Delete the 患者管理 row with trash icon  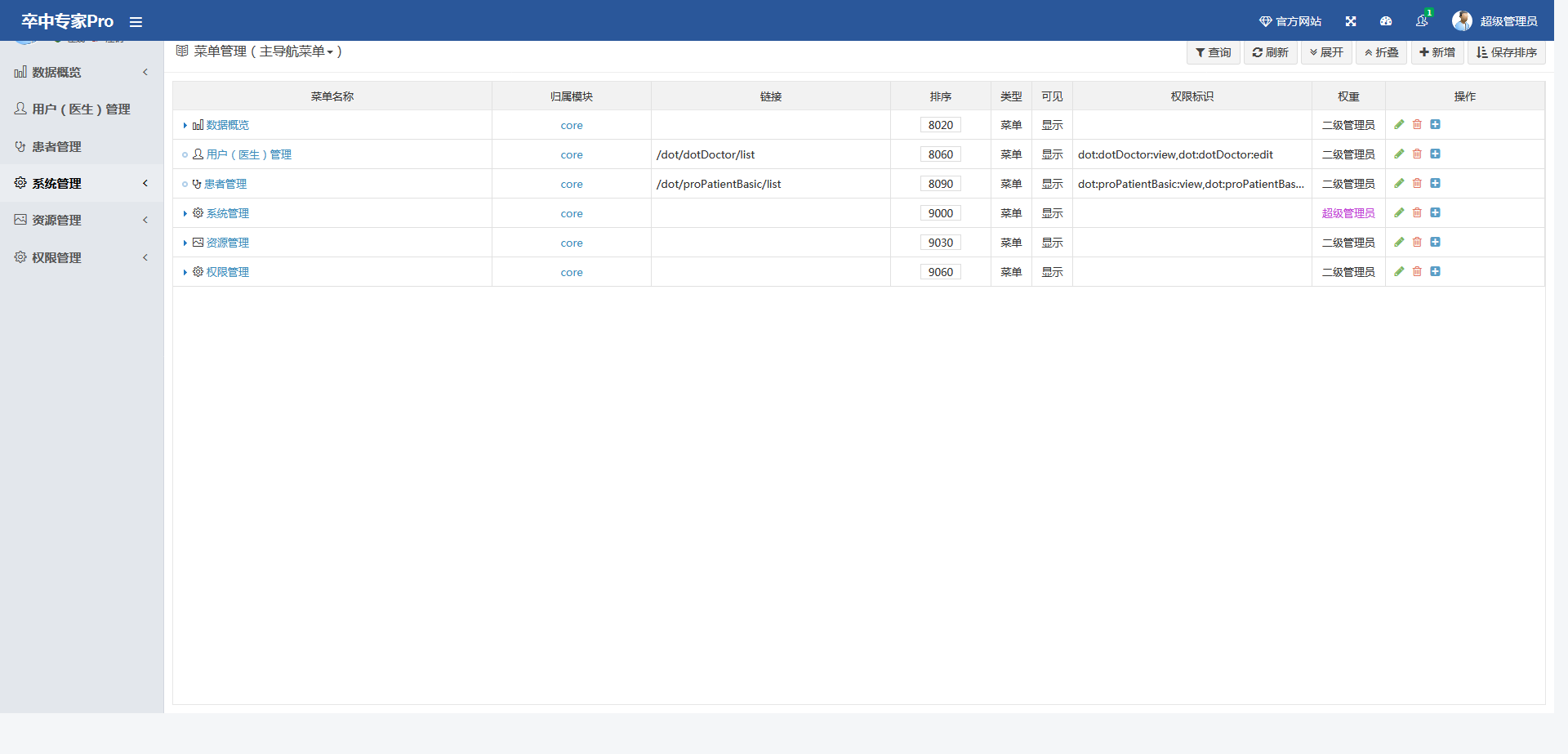point(1417,183)
